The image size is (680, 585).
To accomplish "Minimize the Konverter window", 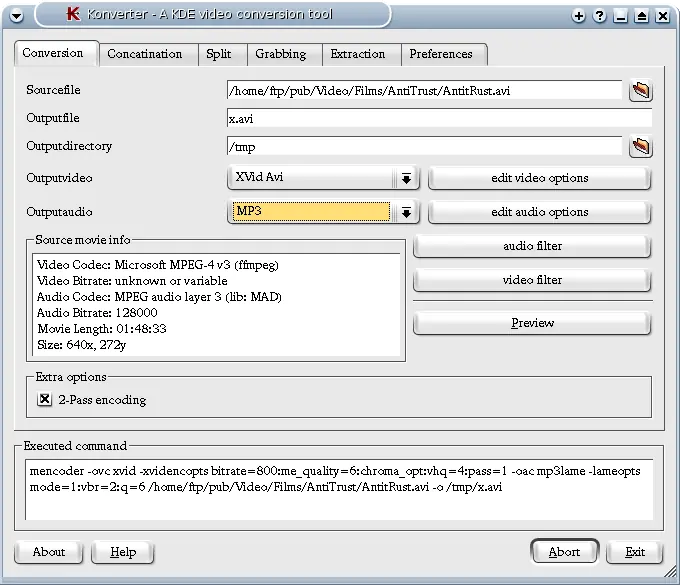I will (621, 16).
